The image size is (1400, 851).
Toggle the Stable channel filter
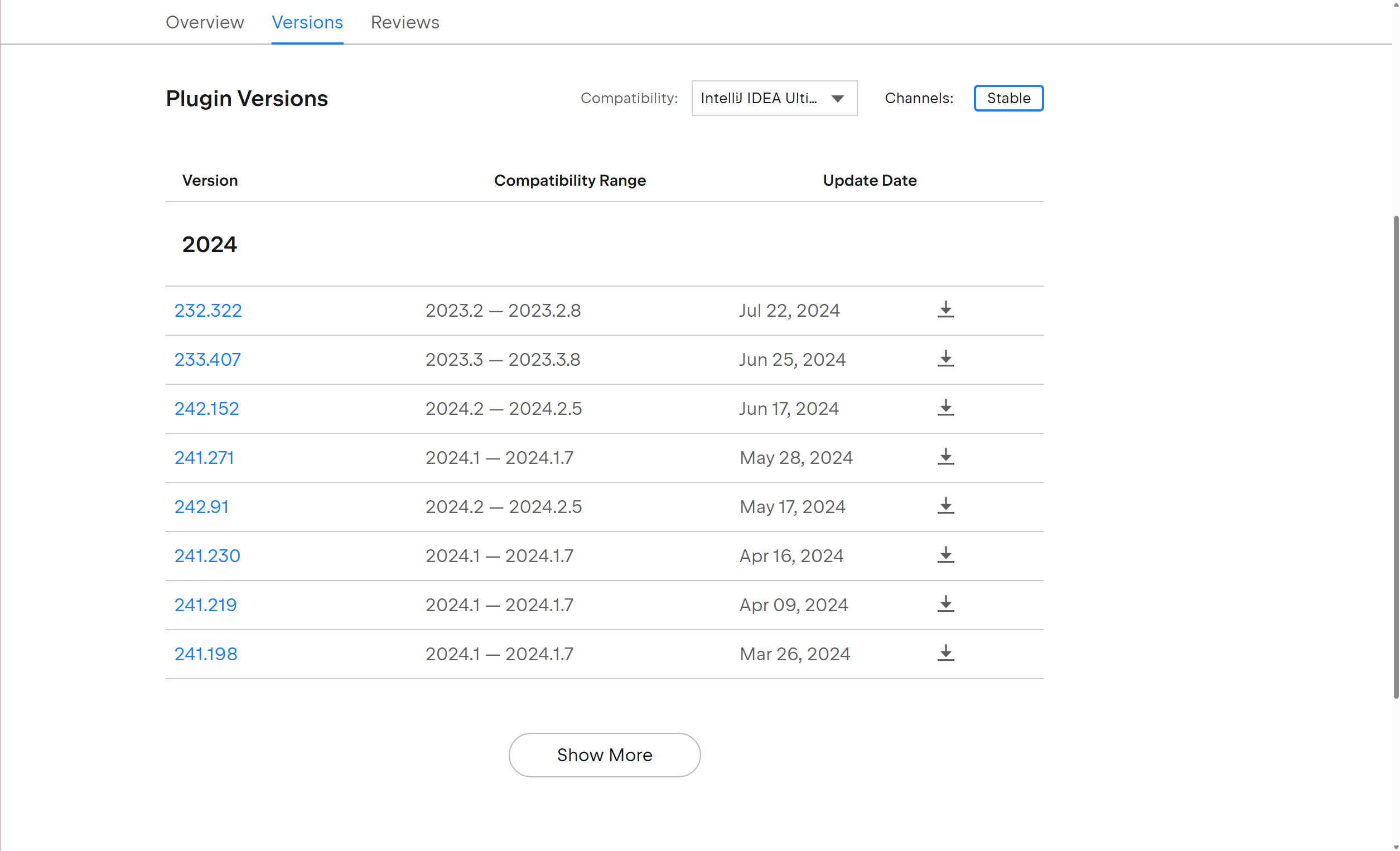tap(1008, 98)
